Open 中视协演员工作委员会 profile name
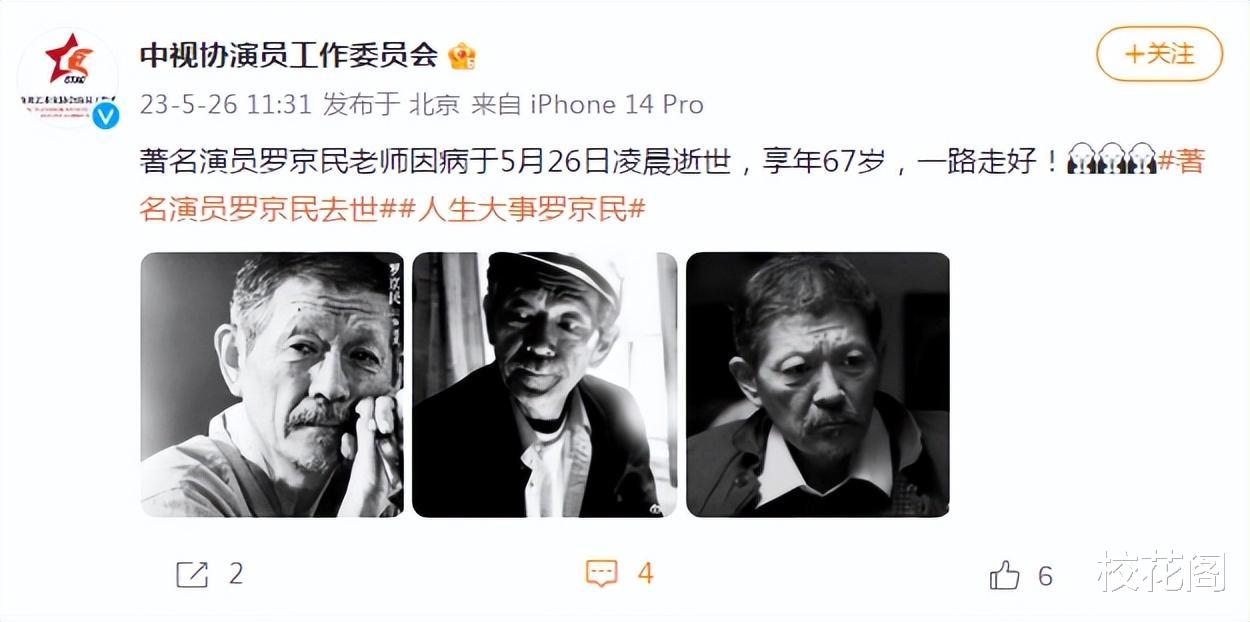Image resolution: width=1250 pixels, height=622 pixels. click(289, 56)
